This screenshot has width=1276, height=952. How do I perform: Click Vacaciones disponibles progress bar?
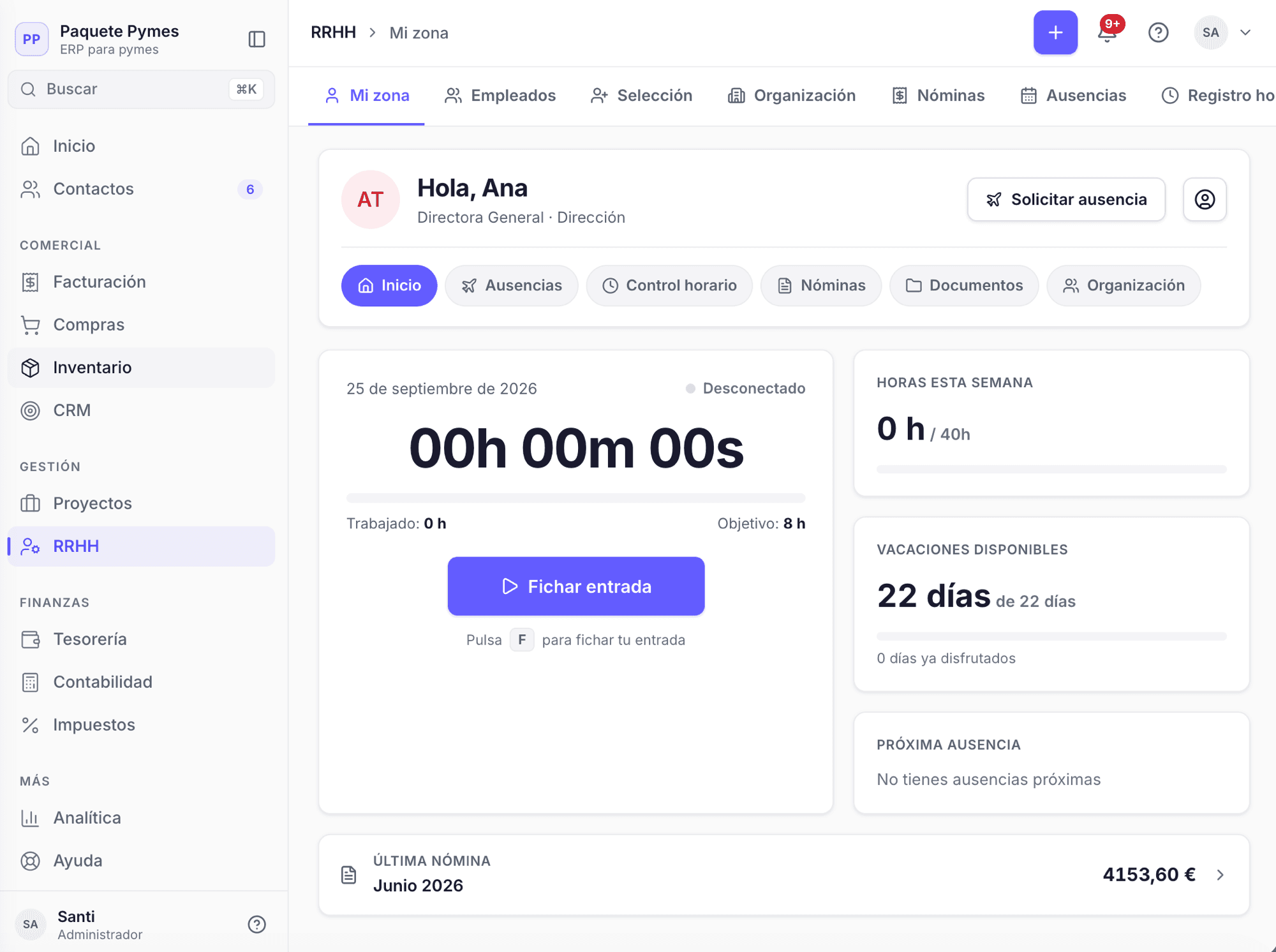point(1051,636)
